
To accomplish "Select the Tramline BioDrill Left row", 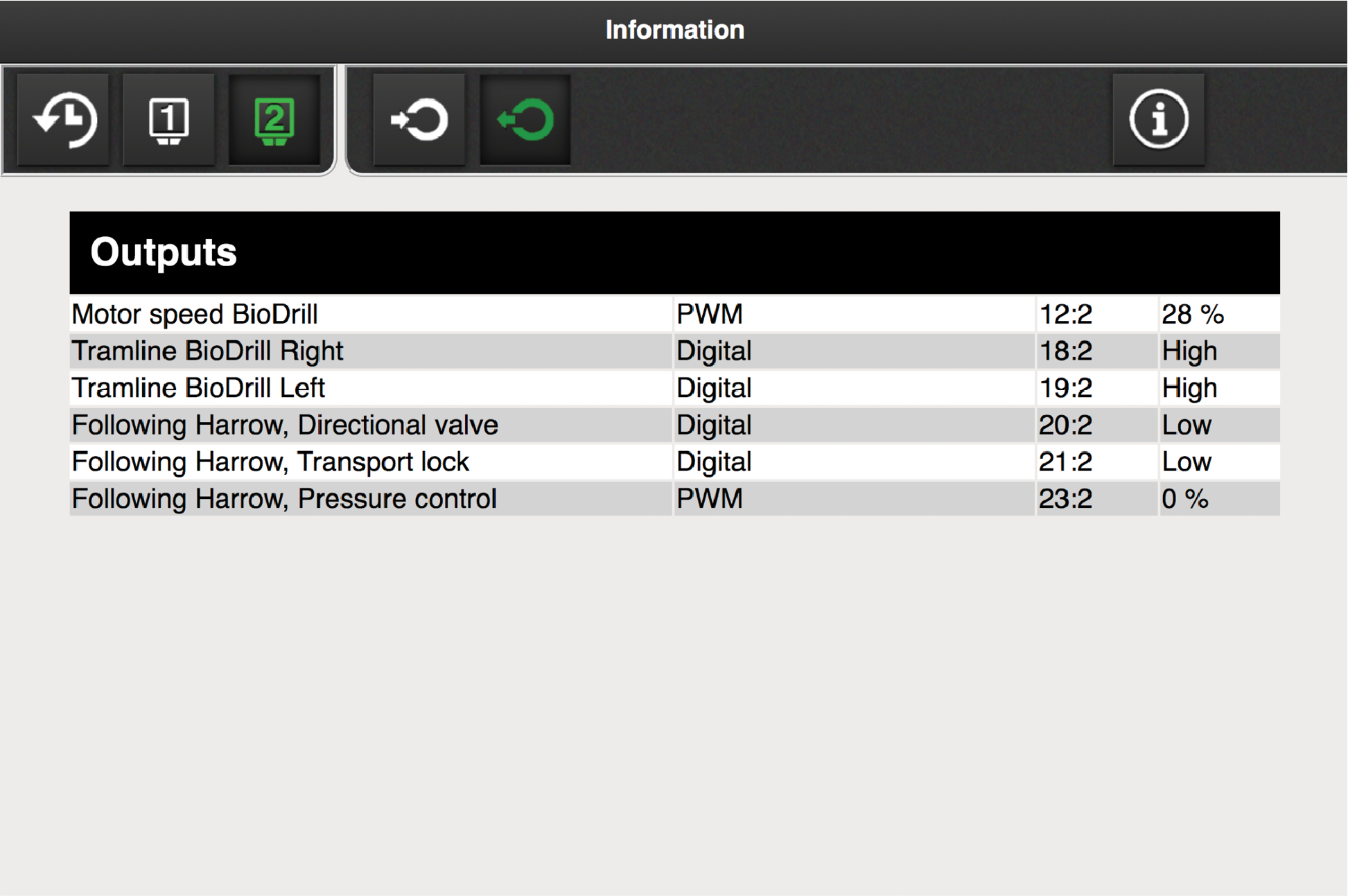I will (x=198, y=388).
